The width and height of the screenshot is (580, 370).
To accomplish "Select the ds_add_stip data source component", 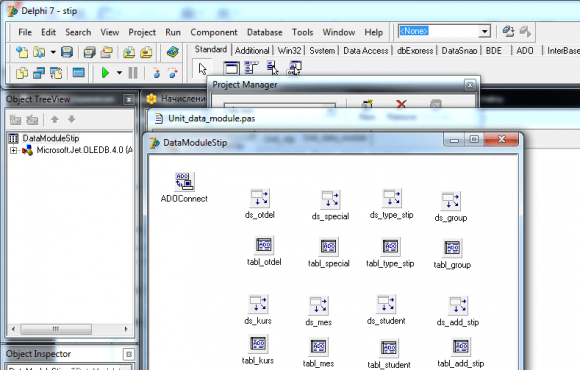I will [458, 305].
